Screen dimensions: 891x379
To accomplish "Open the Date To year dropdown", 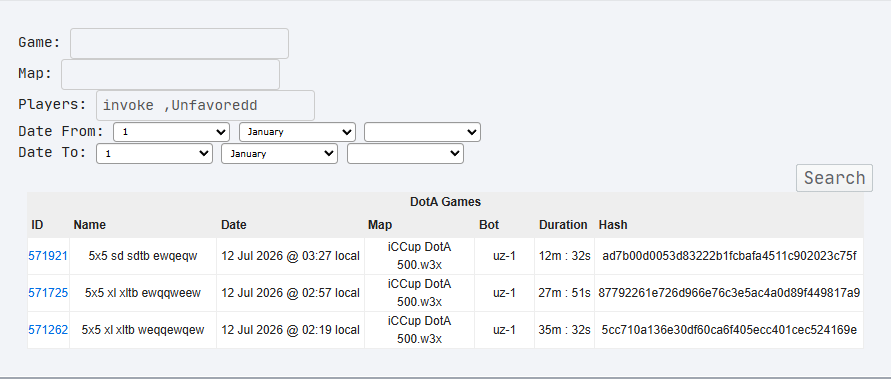I will (x=406, y=153).
